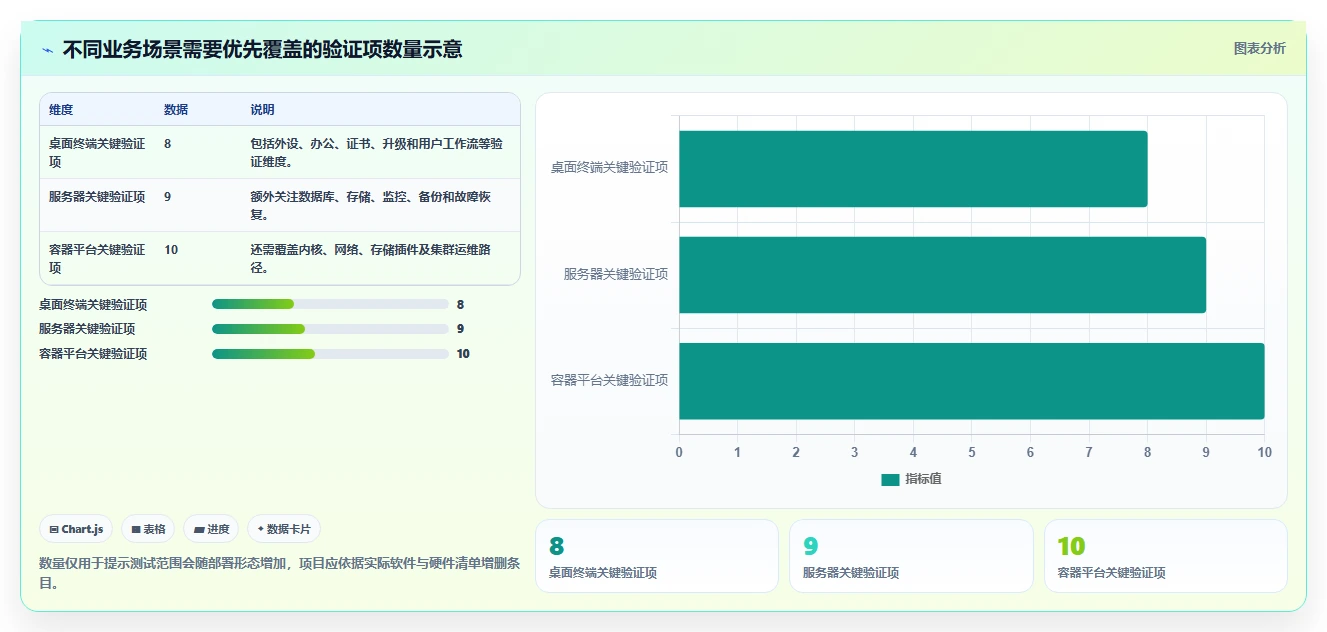Click the table data value 9
Viewport: 1327px width, 632px height.
pyautogui.click(x=168, y=197)
